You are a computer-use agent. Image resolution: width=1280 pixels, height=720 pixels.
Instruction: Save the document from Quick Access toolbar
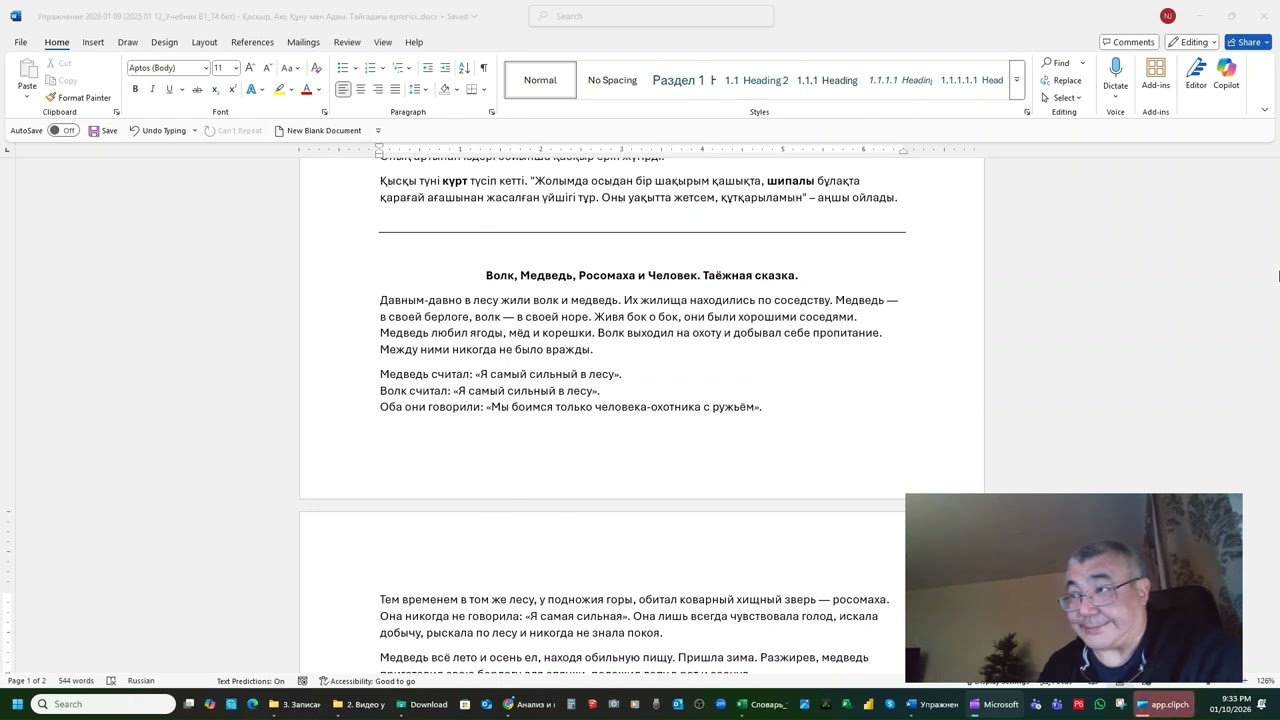103,131
